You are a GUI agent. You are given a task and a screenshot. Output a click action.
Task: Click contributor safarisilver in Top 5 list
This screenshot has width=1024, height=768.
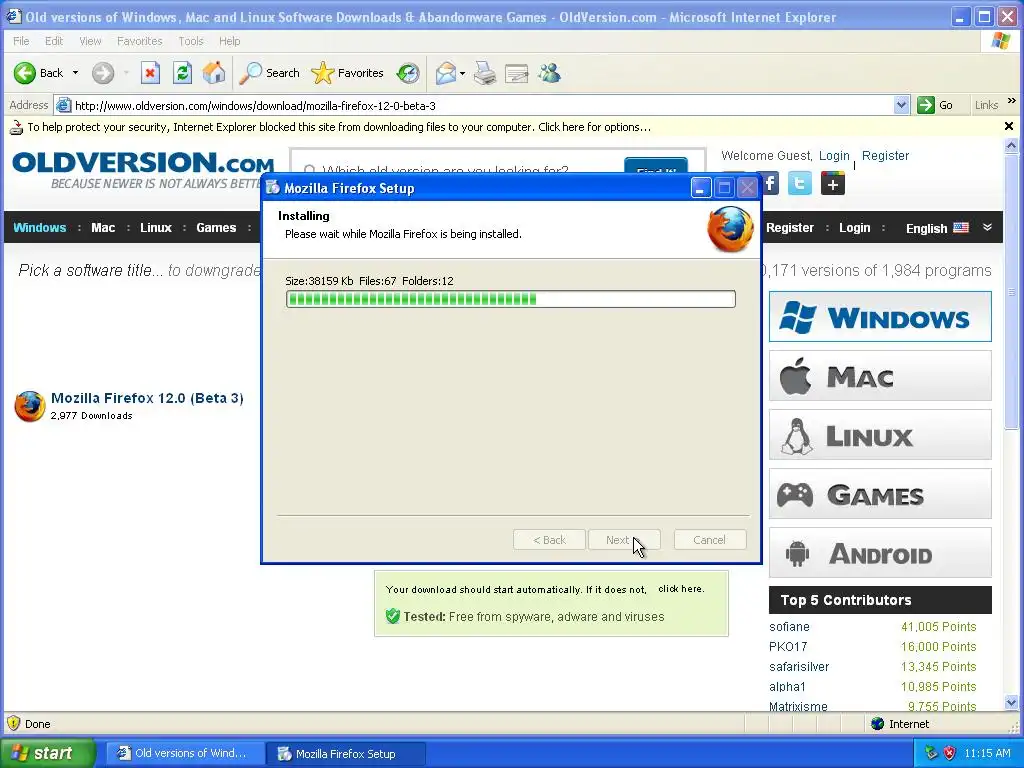pyautogui.click(x=799, y=666)
